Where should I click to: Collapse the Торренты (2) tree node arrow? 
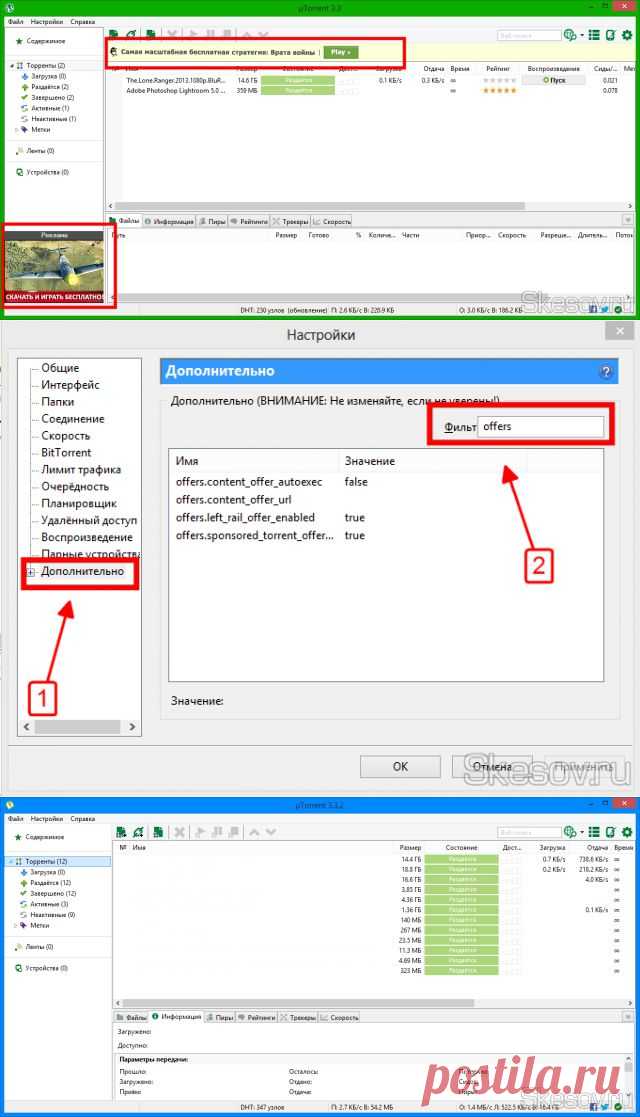click(12, 66)
